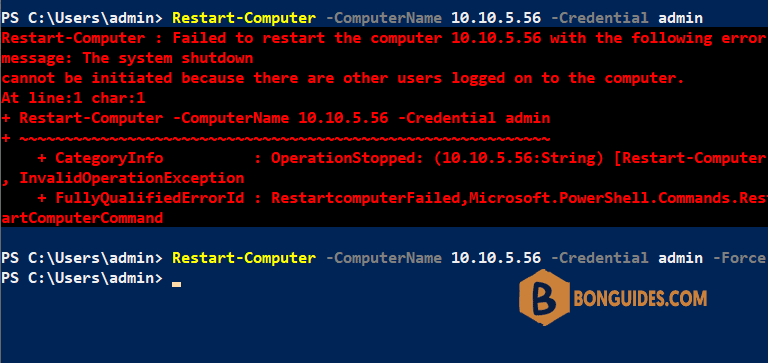
Task: Click the BONGUIDES.COM watermark text
Action: [x=640, y=298]
